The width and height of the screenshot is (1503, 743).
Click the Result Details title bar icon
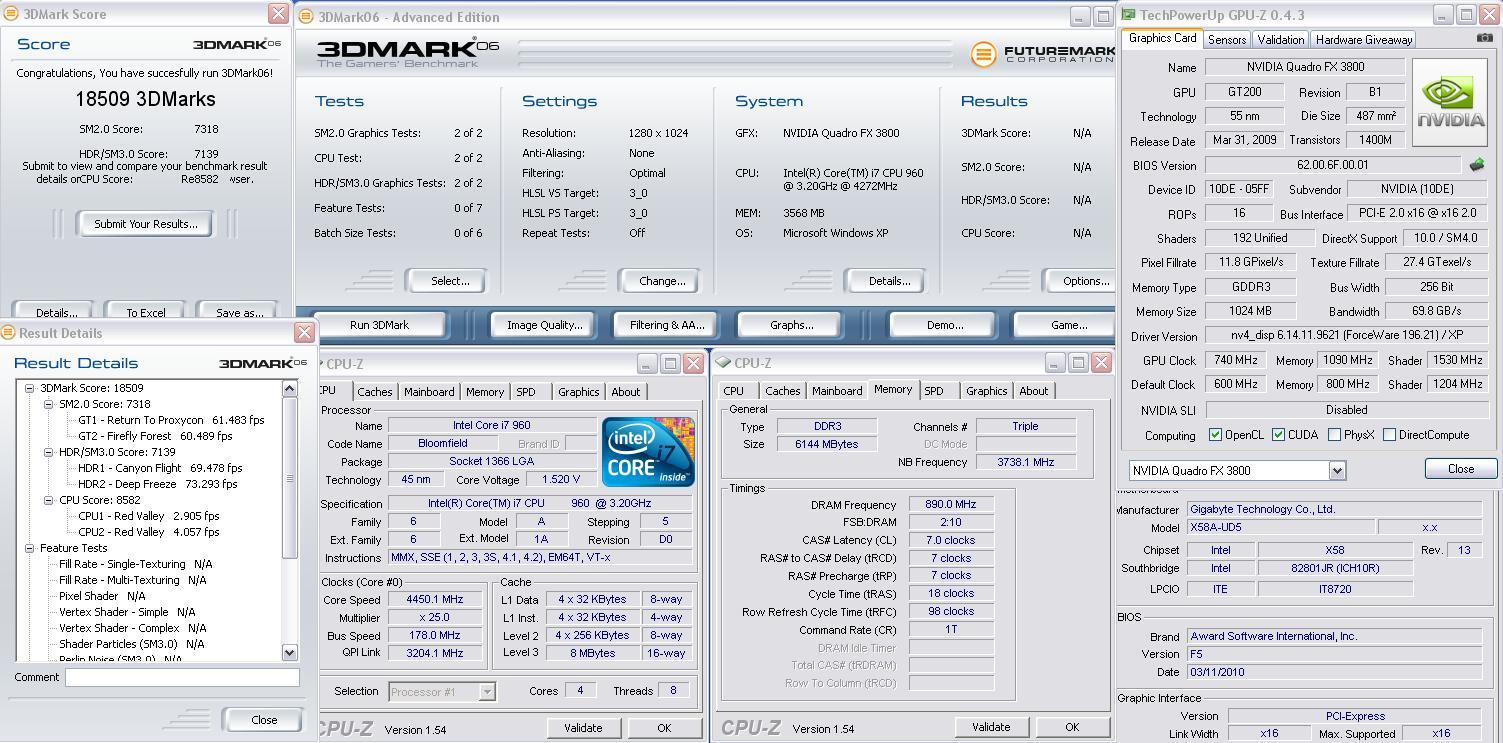pyautogui.click(x=9, y=333)
